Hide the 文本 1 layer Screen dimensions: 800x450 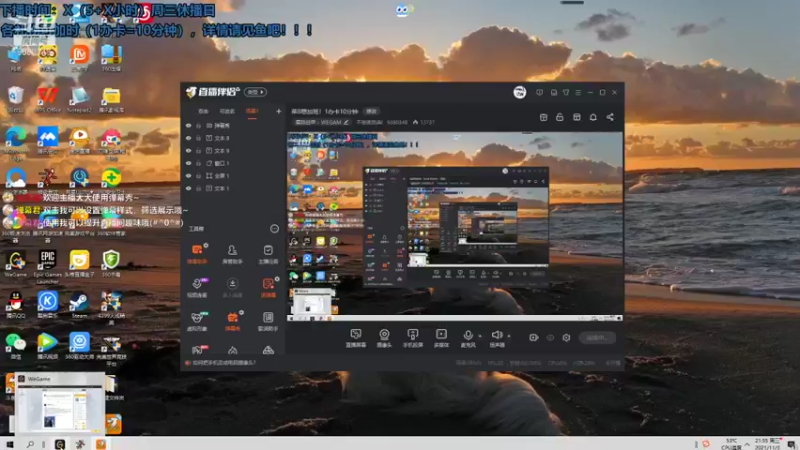coord(188,188)
